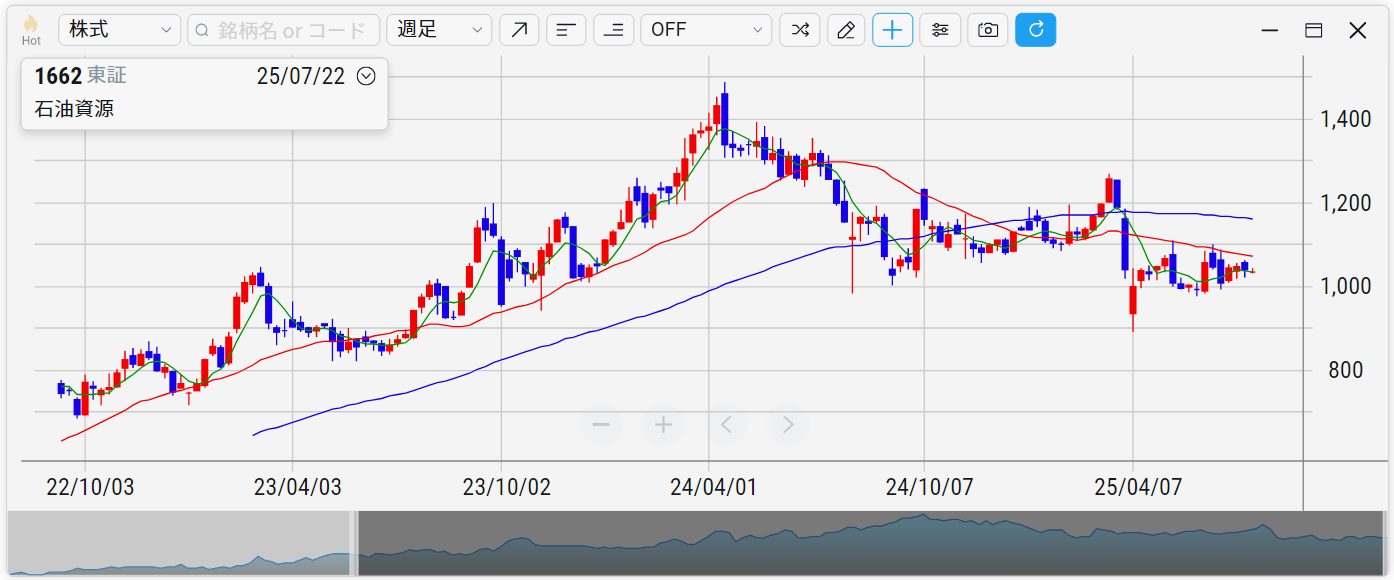This screenshot has height=580, width=1394.
Task: Zoom in chart with plus button
Action: click(663, 425)
